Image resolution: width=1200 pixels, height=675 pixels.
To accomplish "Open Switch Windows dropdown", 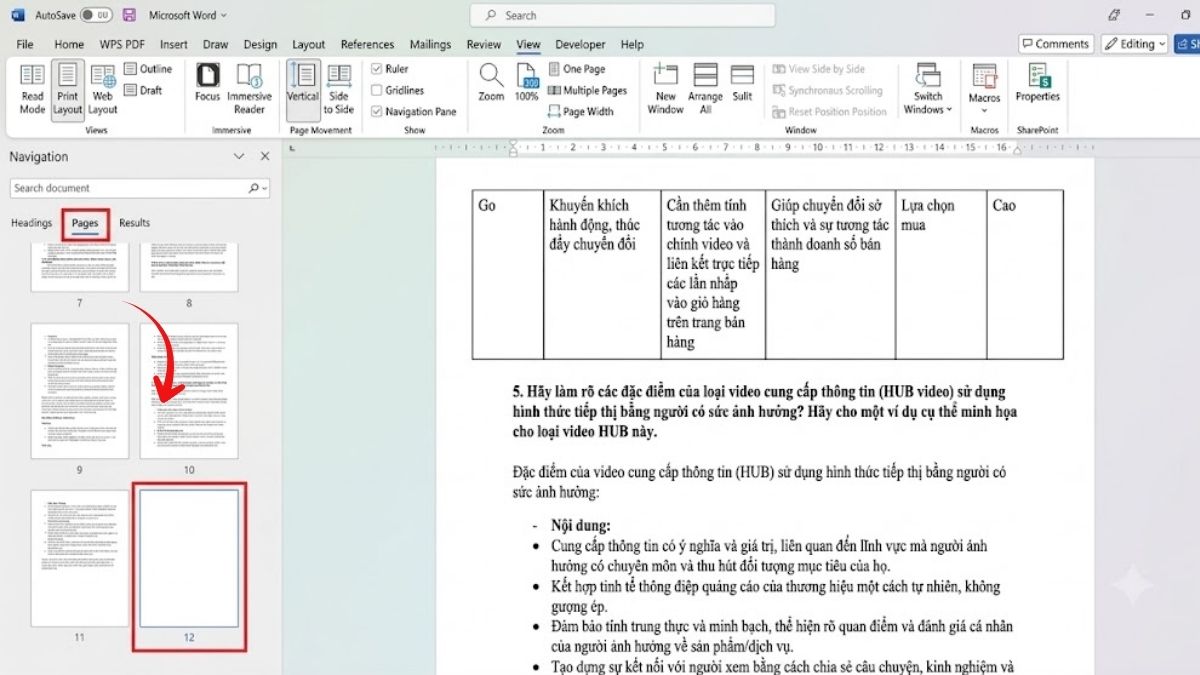I will [x=928, y=88].
